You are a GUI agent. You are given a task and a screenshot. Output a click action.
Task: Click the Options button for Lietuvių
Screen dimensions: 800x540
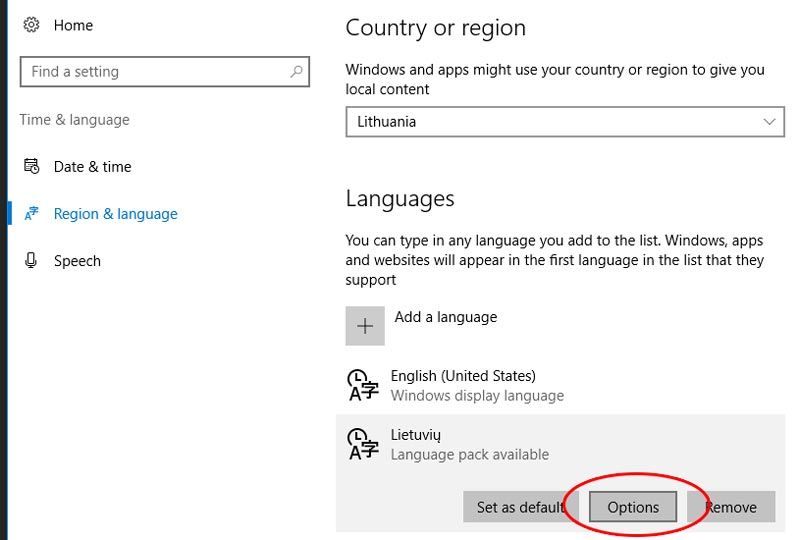pos(633,507)
